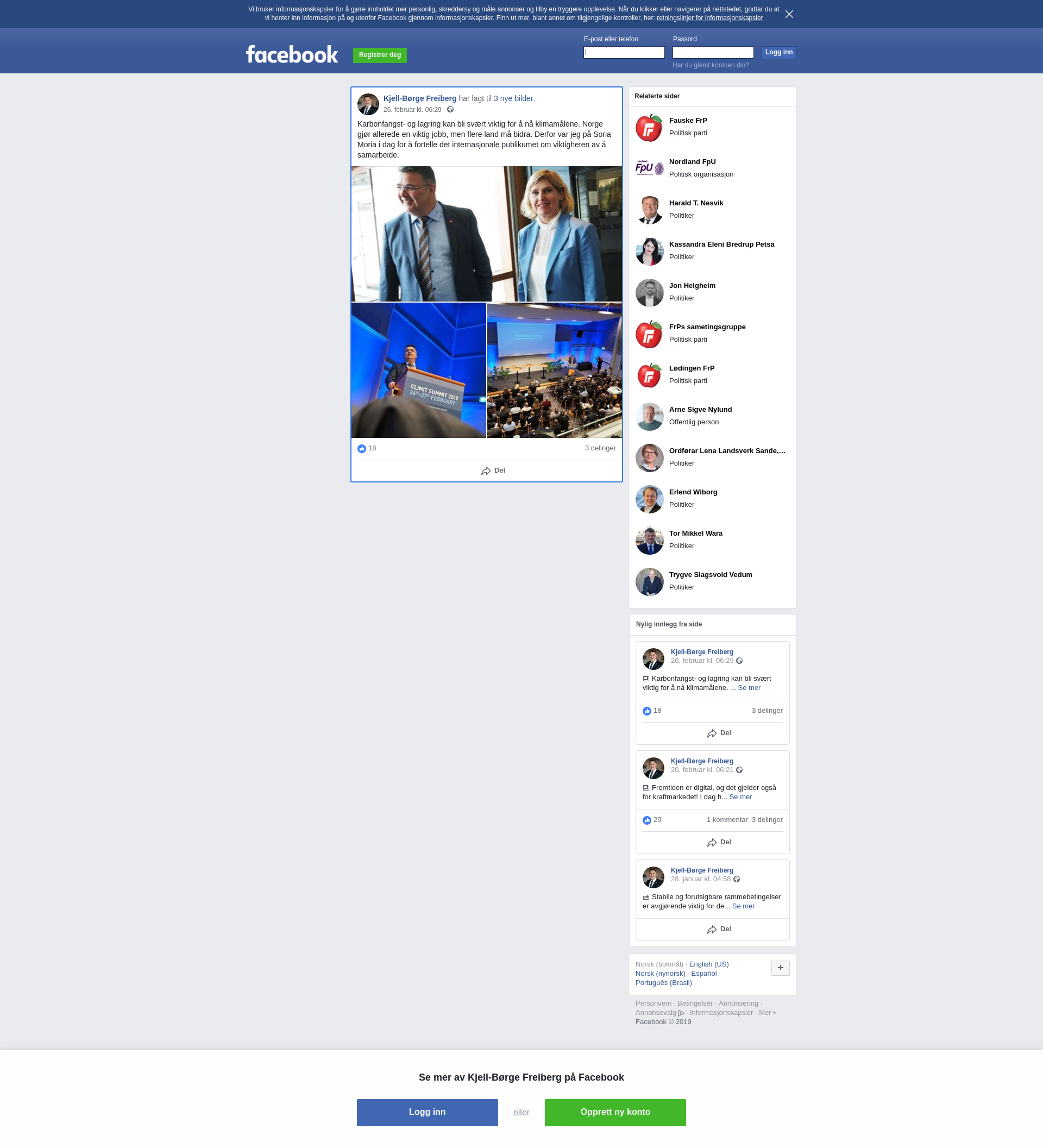This screenshot has width=1043, height=1148.
Task: Open Kjell-Børge Freiberg name link in main post
Action: [x=419, y=98]
